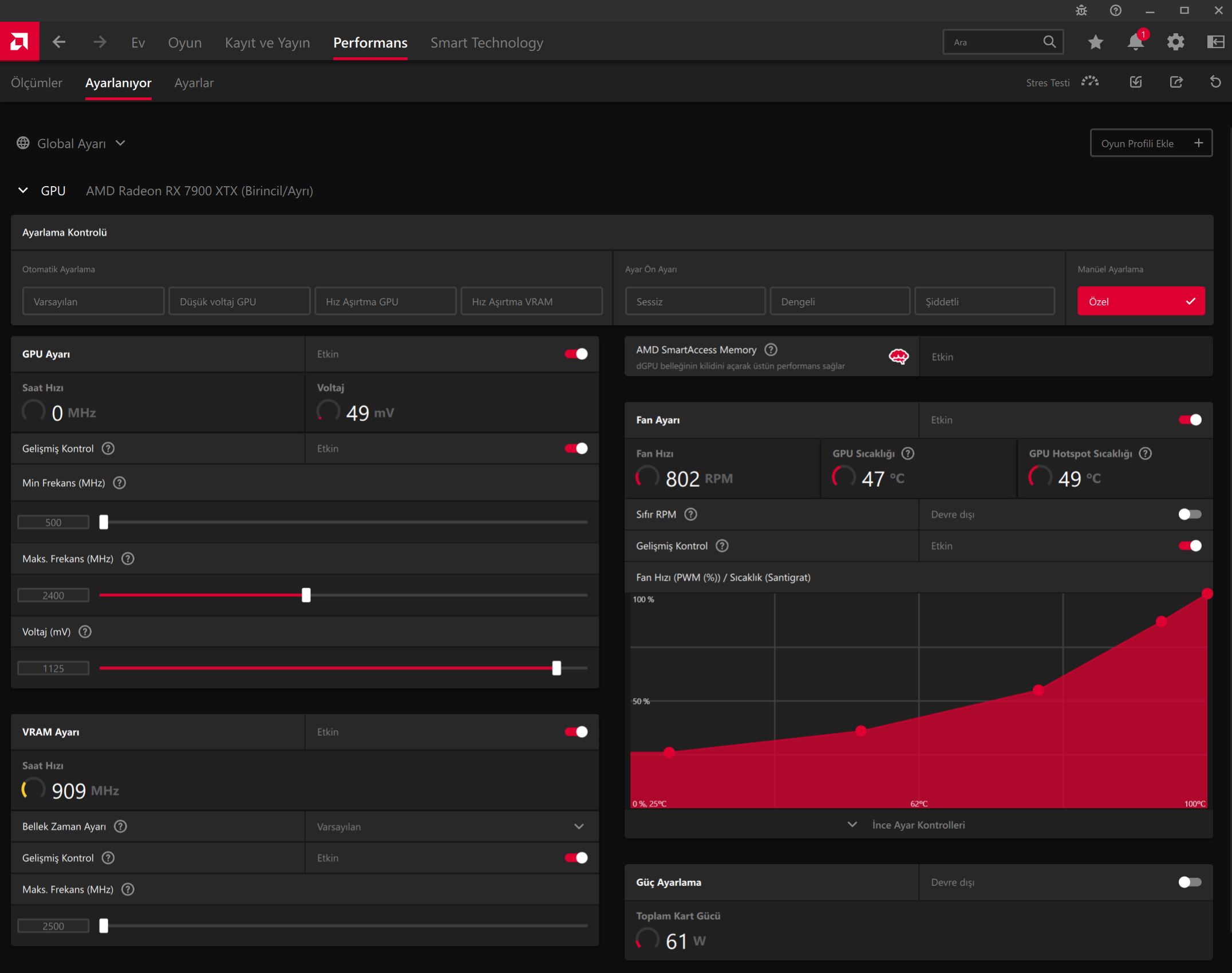Open help for Sıfır RPM
This screenshot has width=1232, height=973.
(690, 514)
